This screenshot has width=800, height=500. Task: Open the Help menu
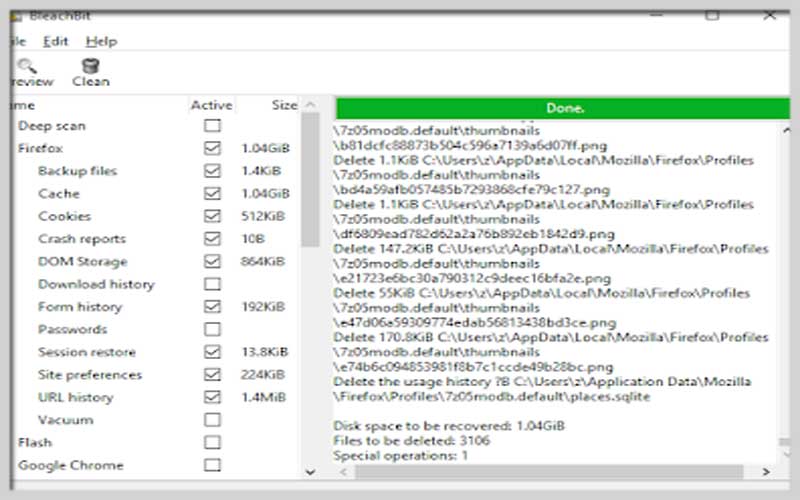pyautogui.click(x=101, y=41)
